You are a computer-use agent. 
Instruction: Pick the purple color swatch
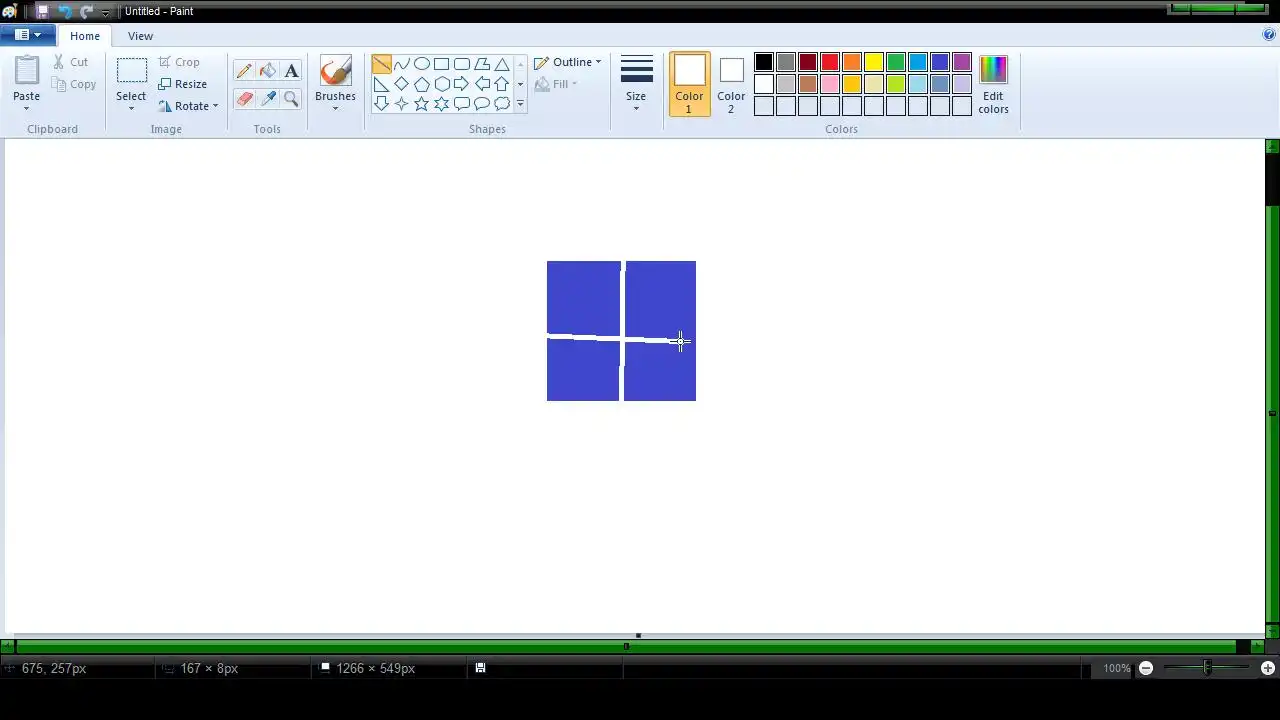coord(962,63)
